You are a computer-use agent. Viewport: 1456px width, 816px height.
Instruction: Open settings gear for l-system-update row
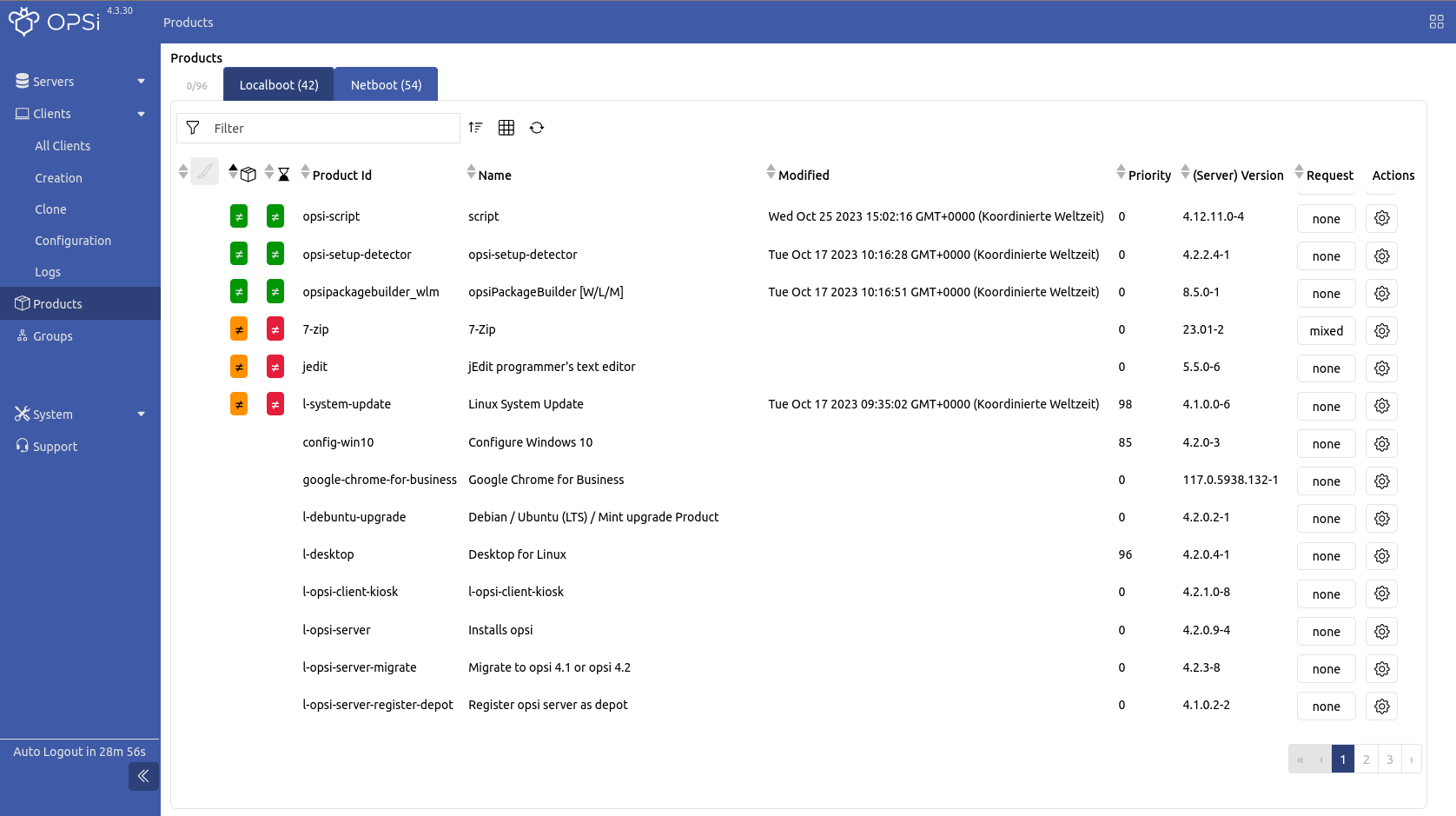(x=1381, y=406)
